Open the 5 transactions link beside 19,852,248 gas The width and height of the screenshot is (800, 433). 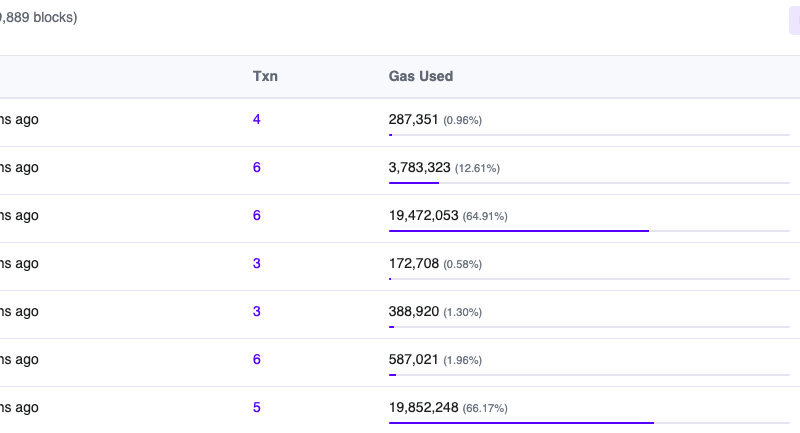(x=257, y=407)
